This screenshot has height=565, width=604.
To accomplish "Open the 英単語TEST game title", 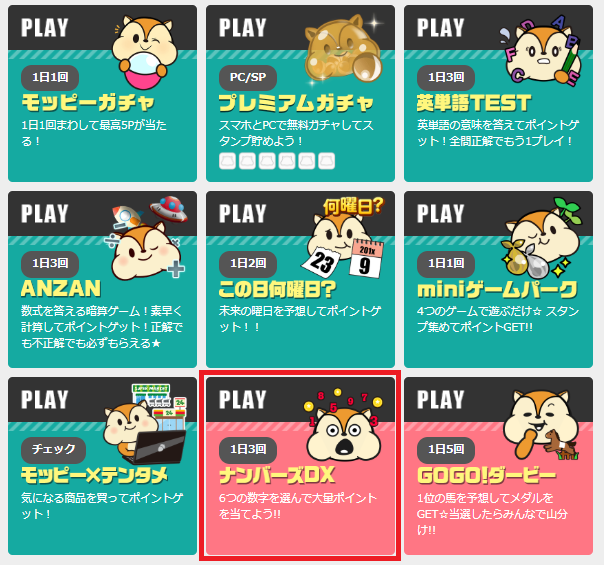I will click(474, 103).
